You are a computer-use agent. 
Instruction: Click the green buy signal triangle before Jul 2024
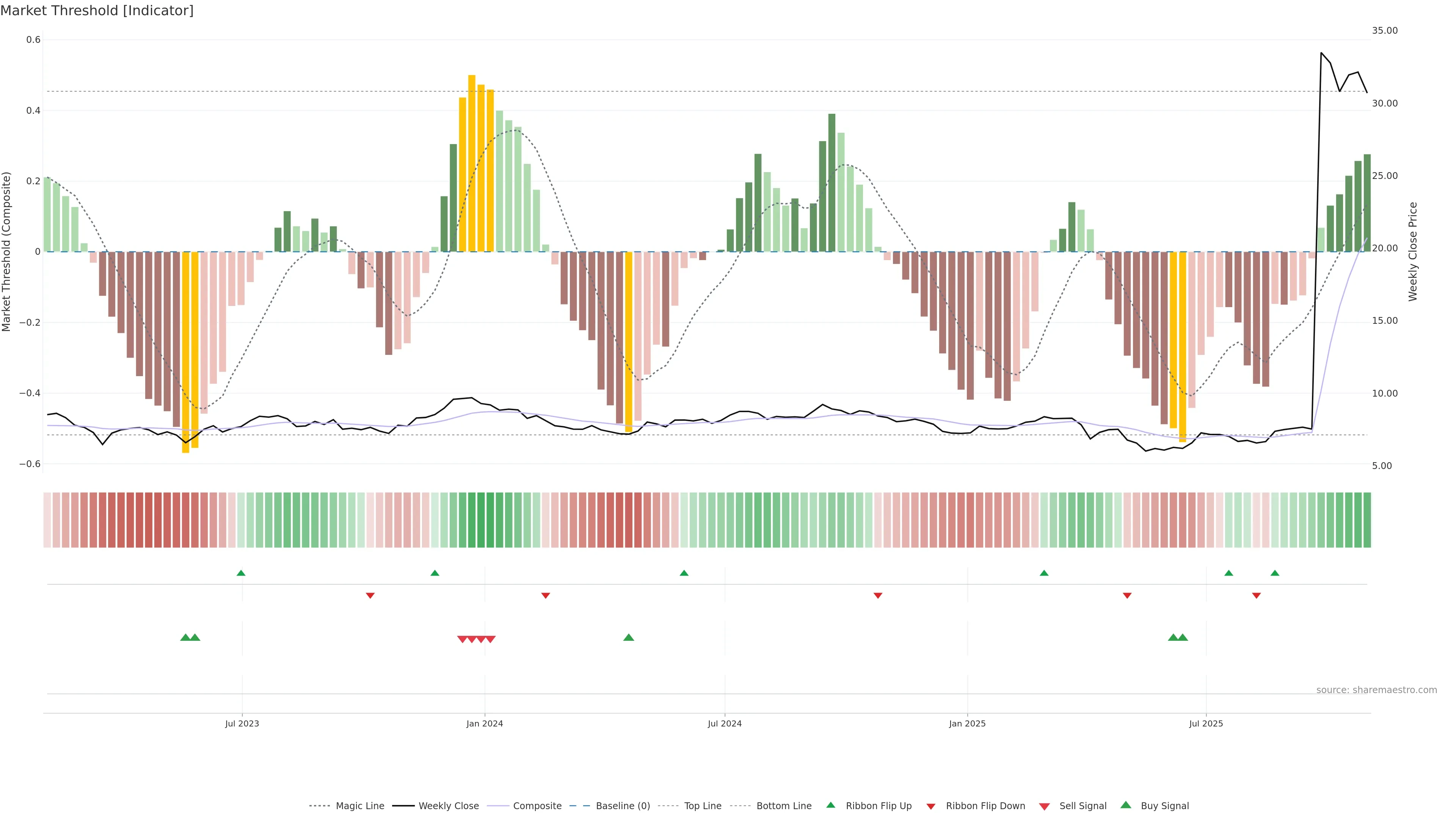pyautogui.click(x=629, y=637)
